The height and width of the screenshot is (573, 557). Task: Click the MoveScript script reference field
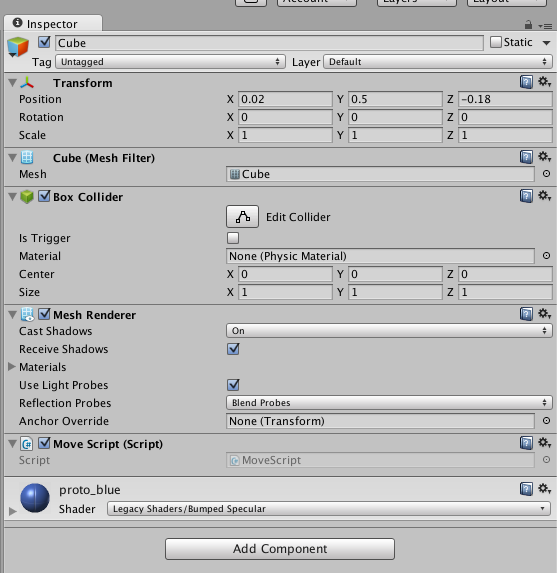tap(380, 460)
